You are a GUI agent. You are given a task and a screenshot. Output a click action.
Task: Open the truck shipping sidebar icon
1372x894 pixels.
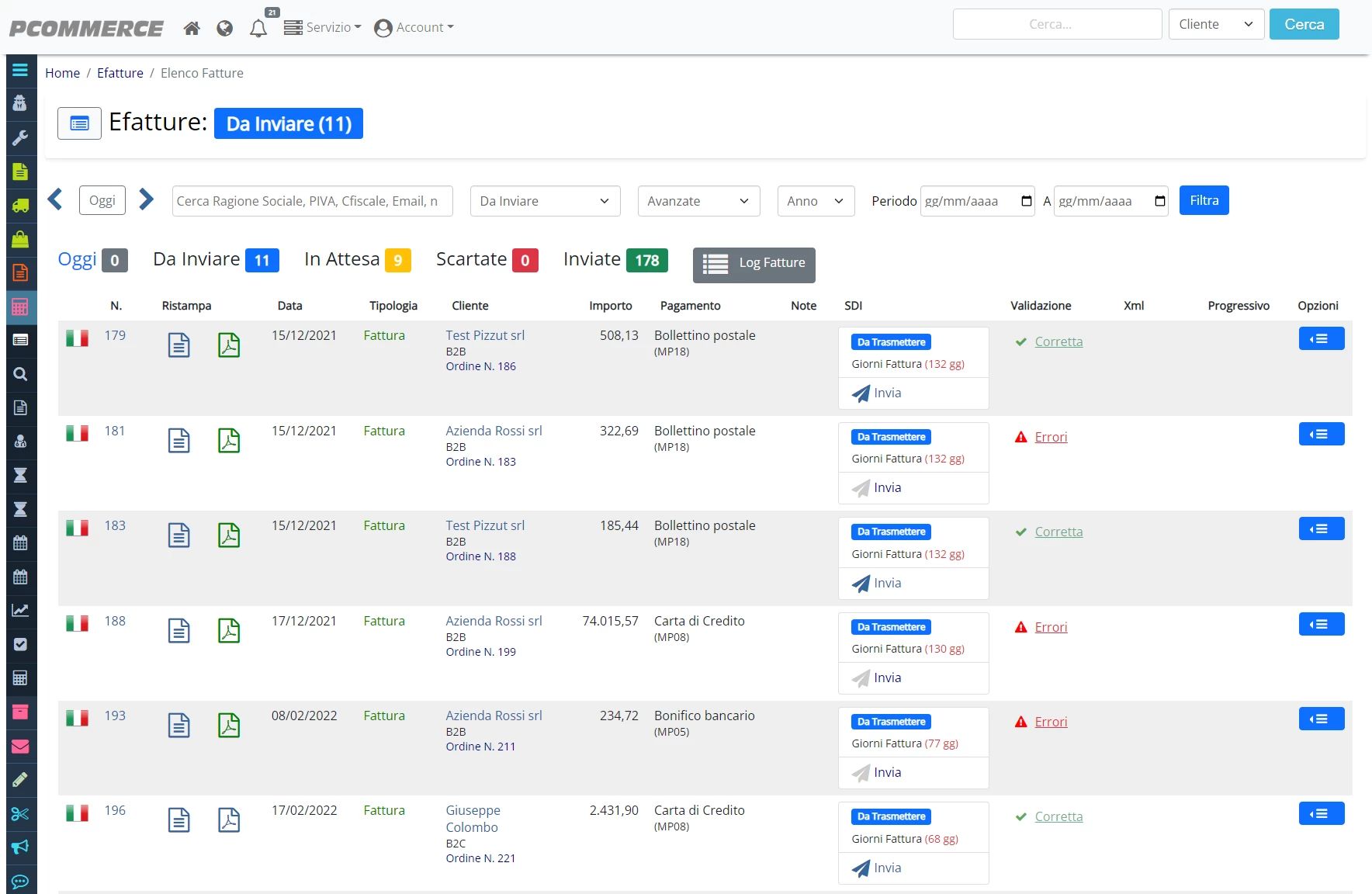pos(20,206)
